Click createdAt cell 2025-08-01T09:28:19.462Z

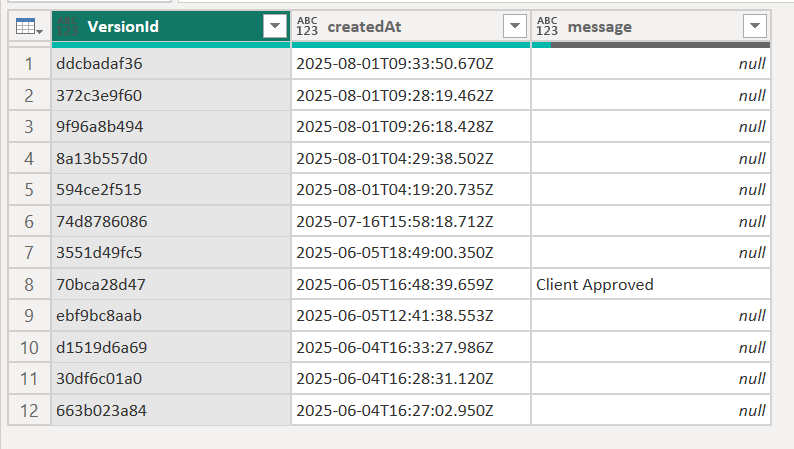[411, 95]
